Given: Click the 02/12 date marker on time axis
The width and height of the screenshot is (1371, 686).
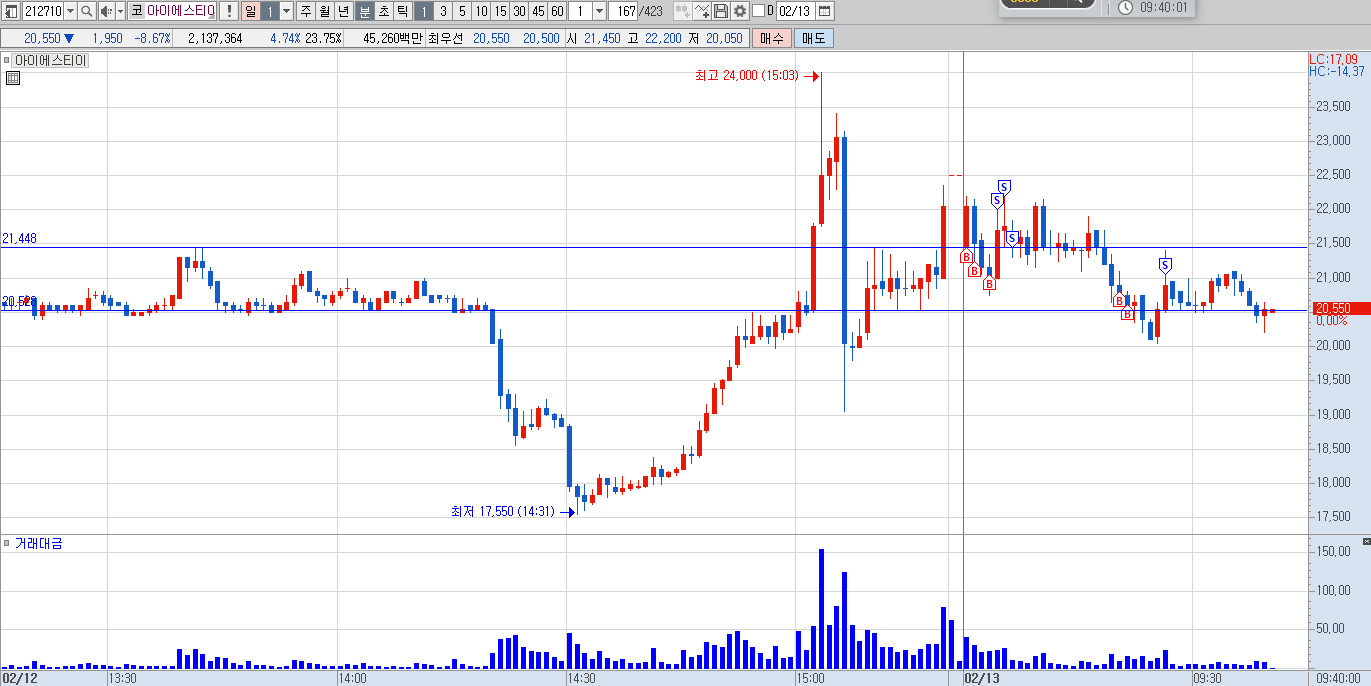Looking at the screenshot, I should (19, 677).
